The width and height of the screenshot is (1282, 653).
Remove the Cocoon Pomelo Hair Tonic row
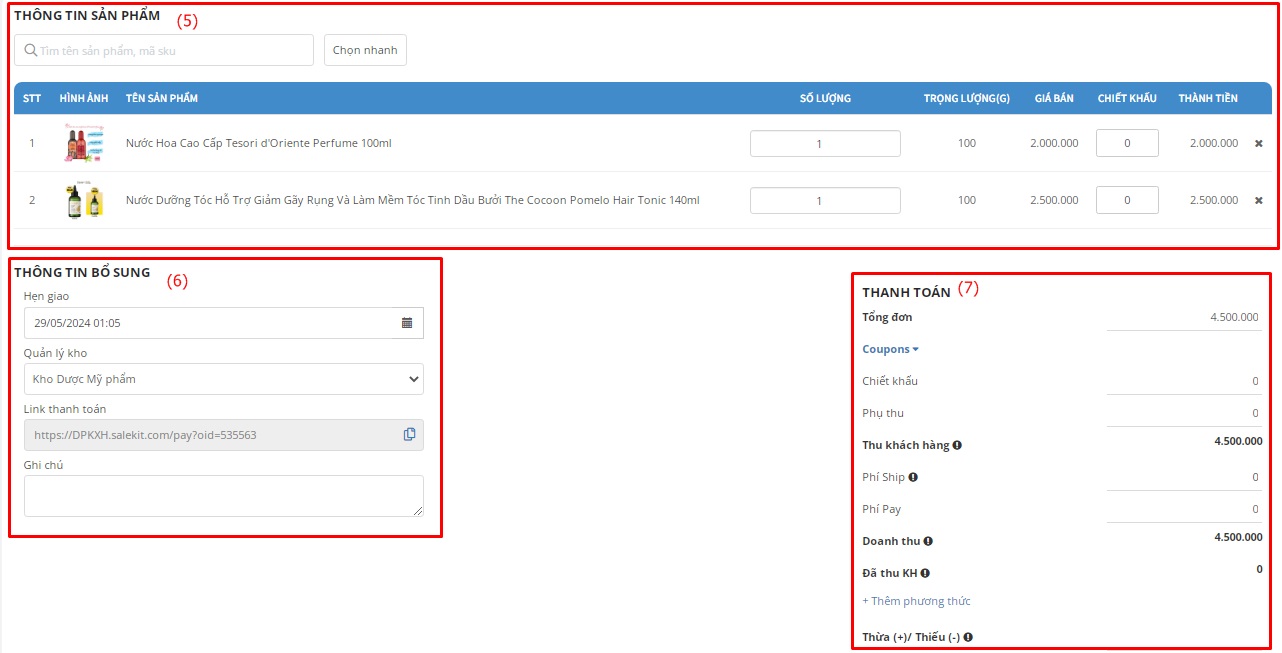pos(1258,201)
